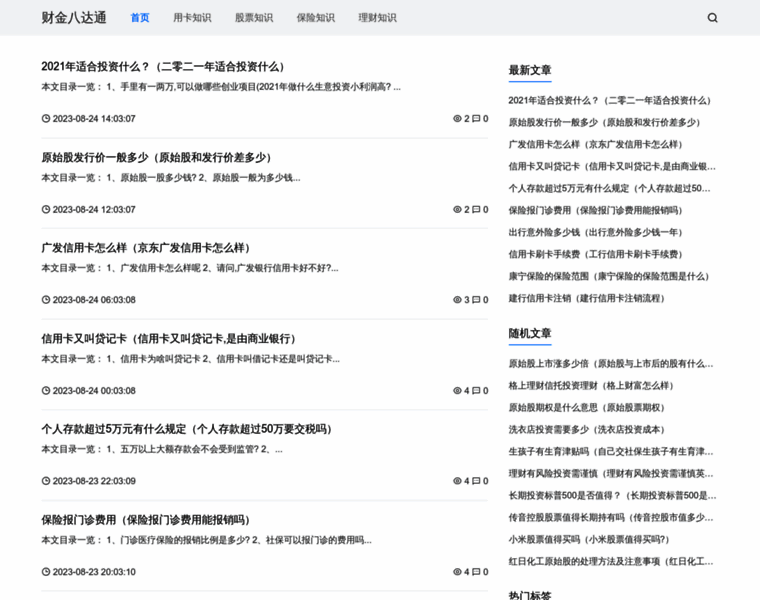Open random article 原始股上市涨多少倍
Viewport: 760px width, 600px height.
click(611, 363)
